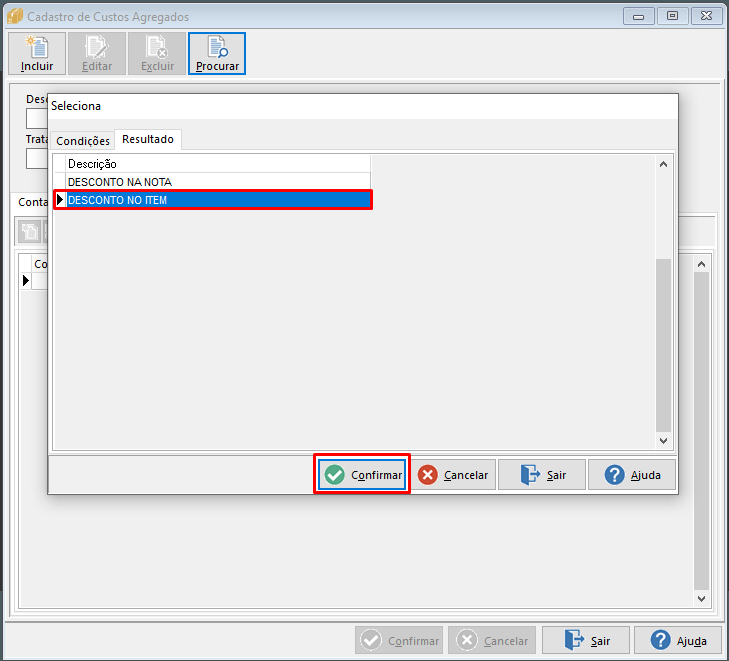The image size is (729, 661).
Task: Click main window grid scroll up arrow
Action: point(702,264)
